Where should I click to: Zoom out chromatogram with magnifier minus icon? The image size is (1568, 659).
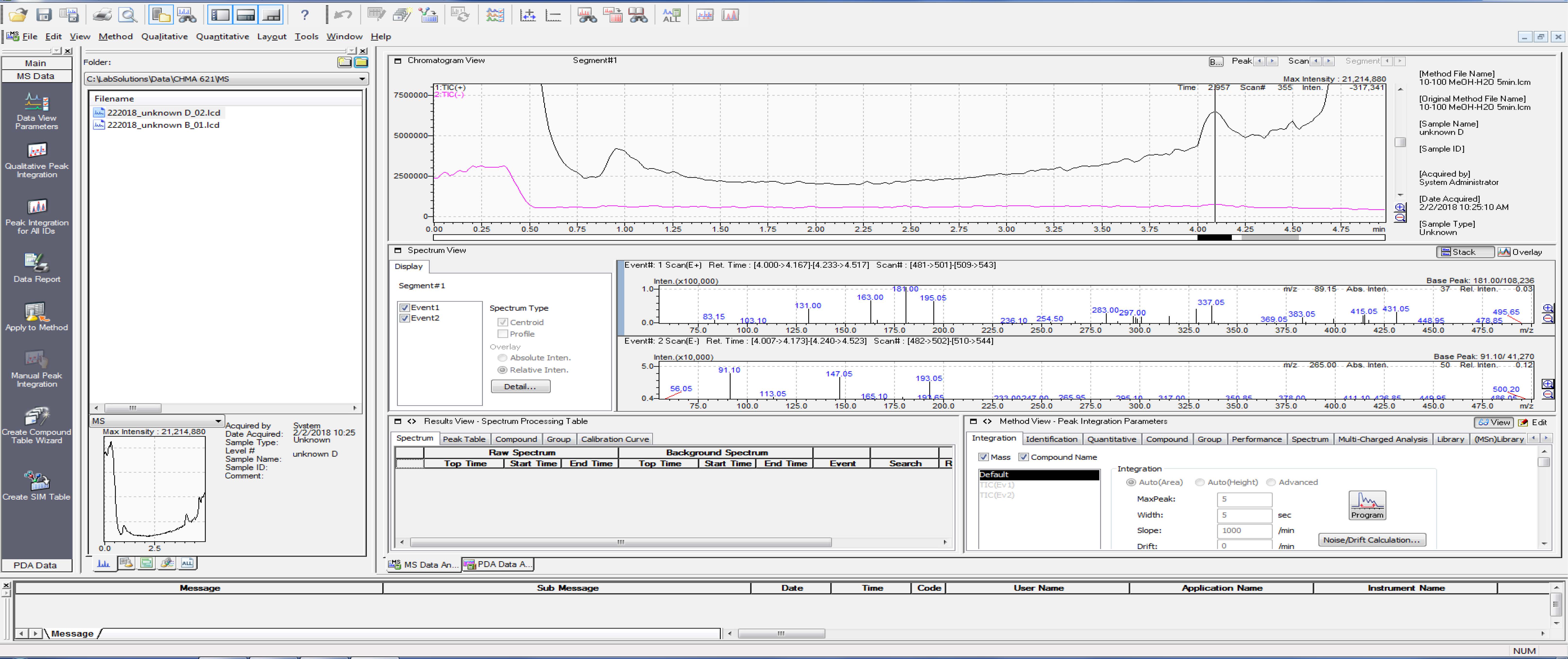point(1400,217)
